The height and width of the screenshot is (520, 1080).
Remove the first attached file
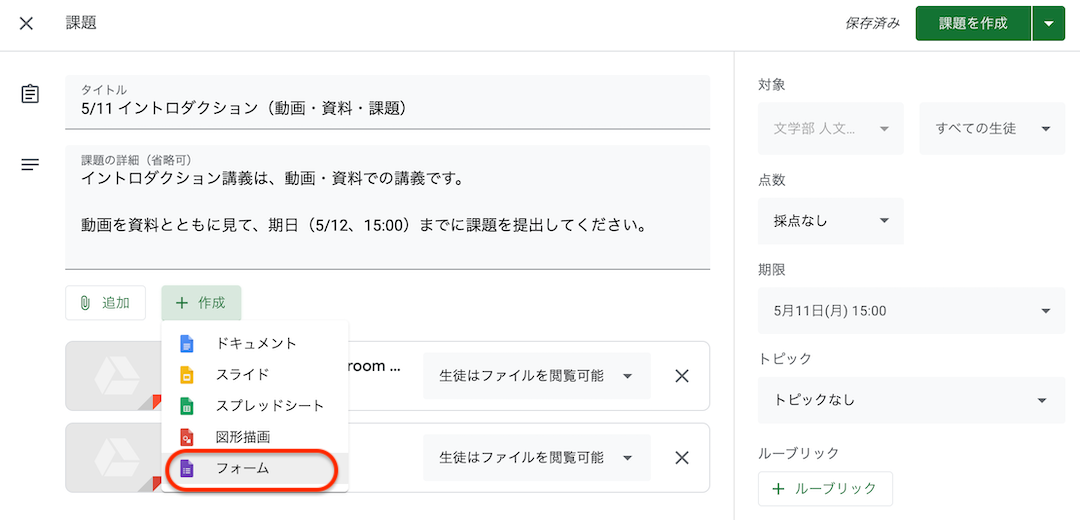(x=681, y=376)
